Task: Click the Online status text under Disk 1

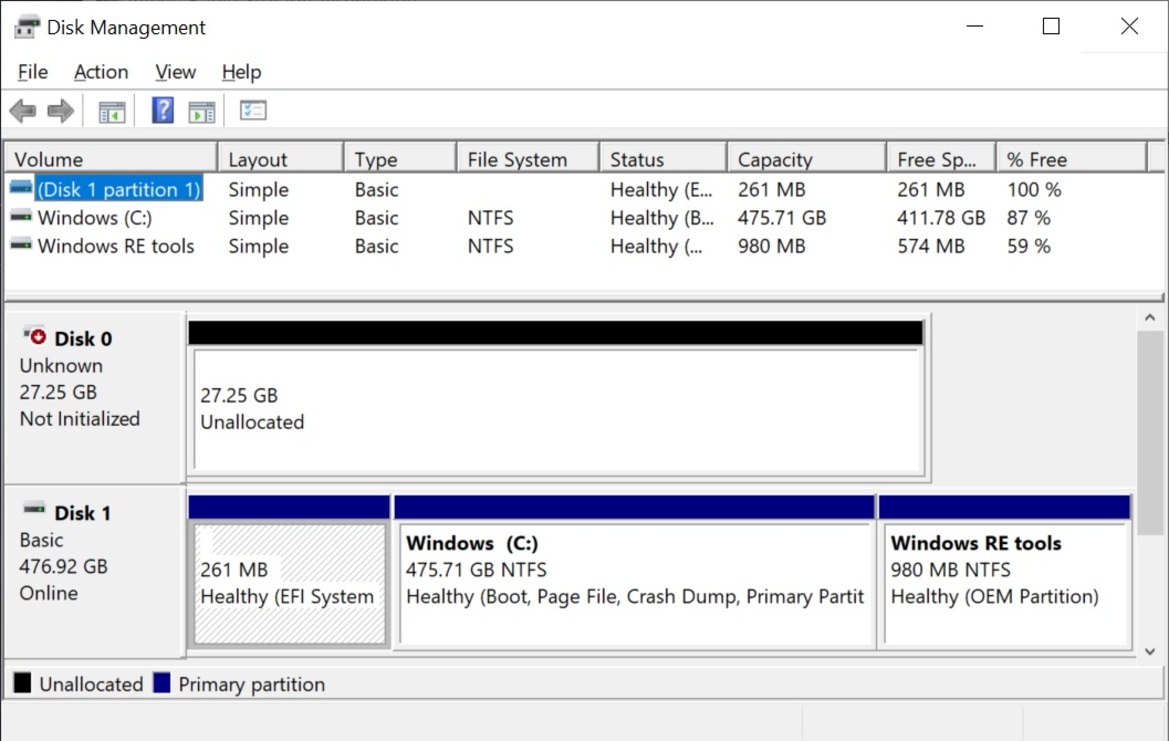Action: (x=48, y=593)
